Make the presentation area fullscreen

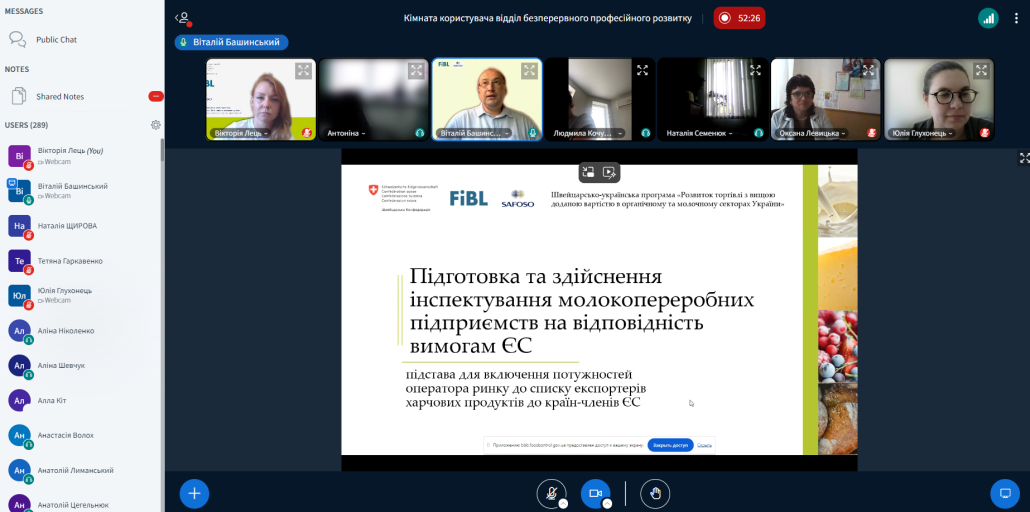pyautogui.click(x=1023, y=158)
